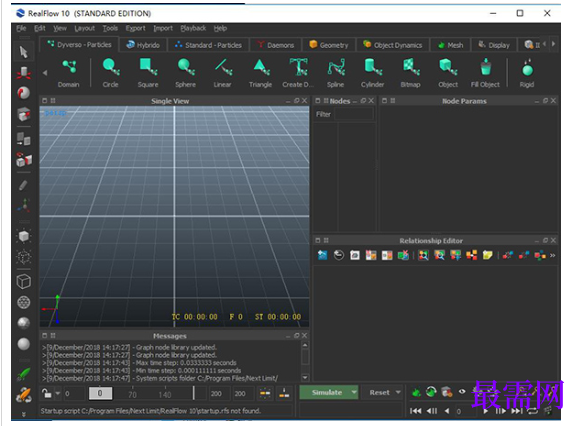Image resolution: width=583 pixels, height=426 pixels.
Task: Click timeline at frame 140 marker
Action: [165, 394]
